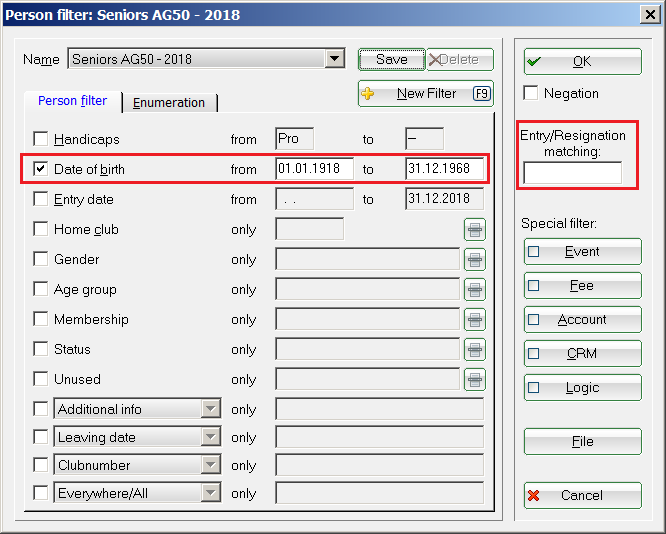Open the Event special filter
Viewport: 666px width, 534px height.
click(x=582, y=252)
